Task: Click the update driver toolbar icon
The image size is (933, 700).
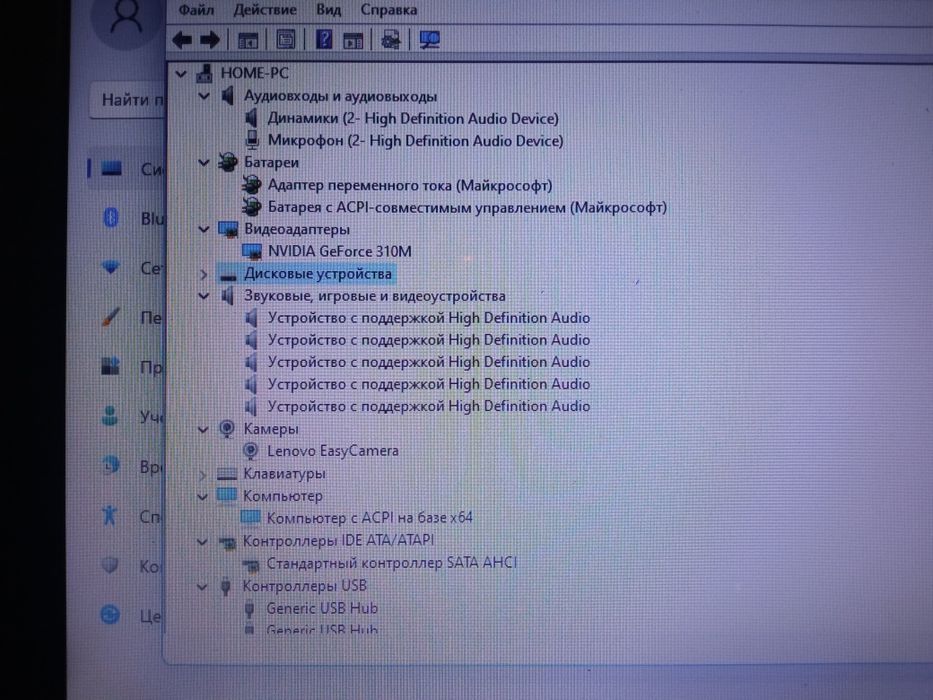Action: click(x=390, y=40)
